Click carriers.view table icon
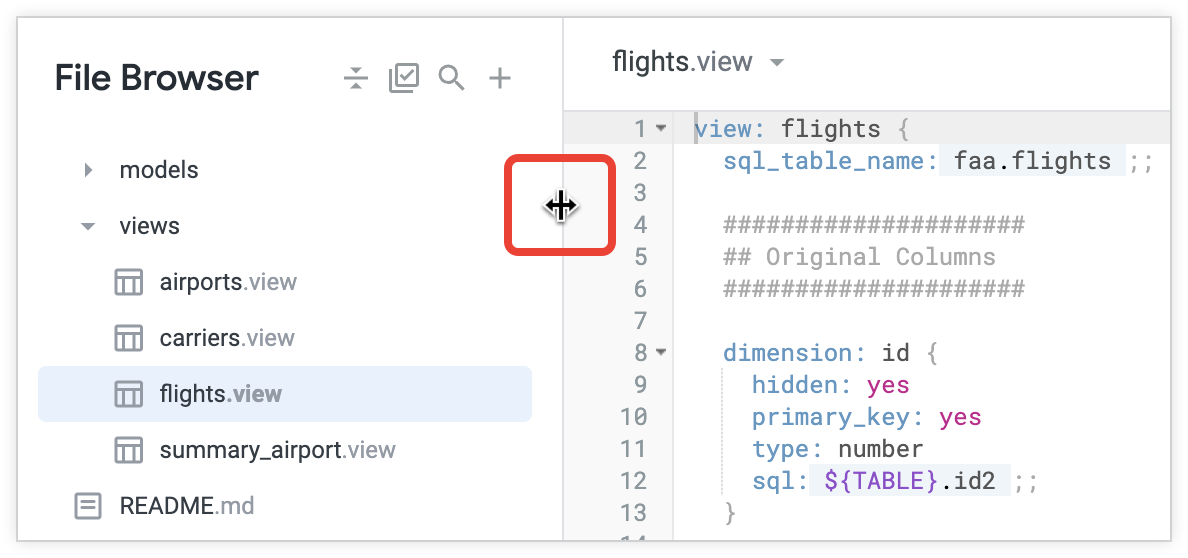The width and height of the screenshot is (1188, 558). [x=128, y=339]
